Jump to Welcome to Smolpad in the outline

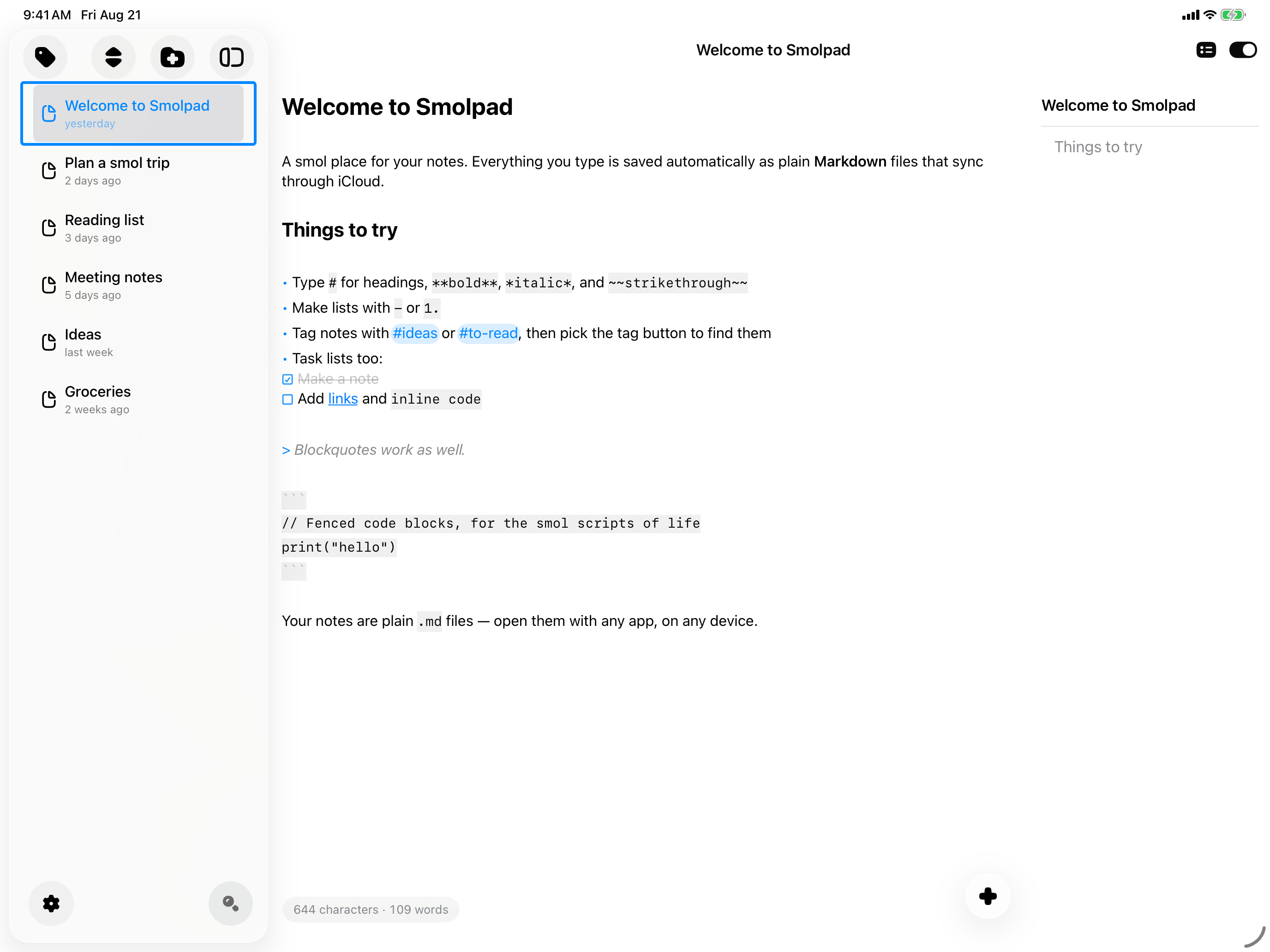pyautogui.click(x=1118, y=106)
